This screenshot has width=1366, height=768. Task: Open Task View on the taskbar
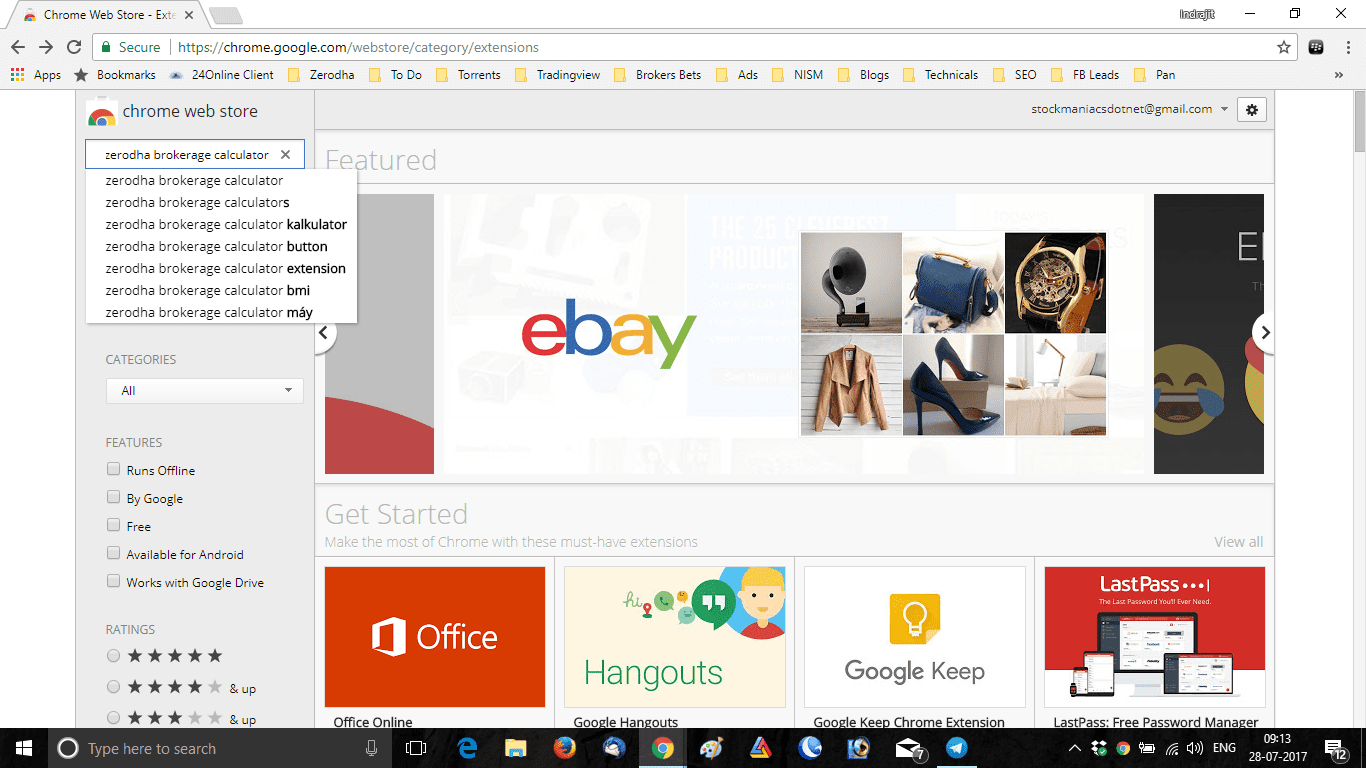pos(416,748)
